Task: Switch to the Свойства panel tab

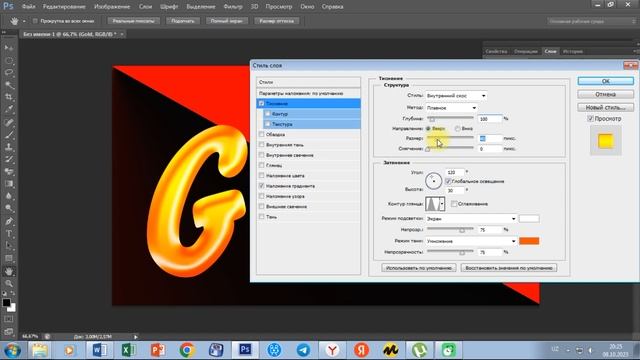Action: [496, 51]
